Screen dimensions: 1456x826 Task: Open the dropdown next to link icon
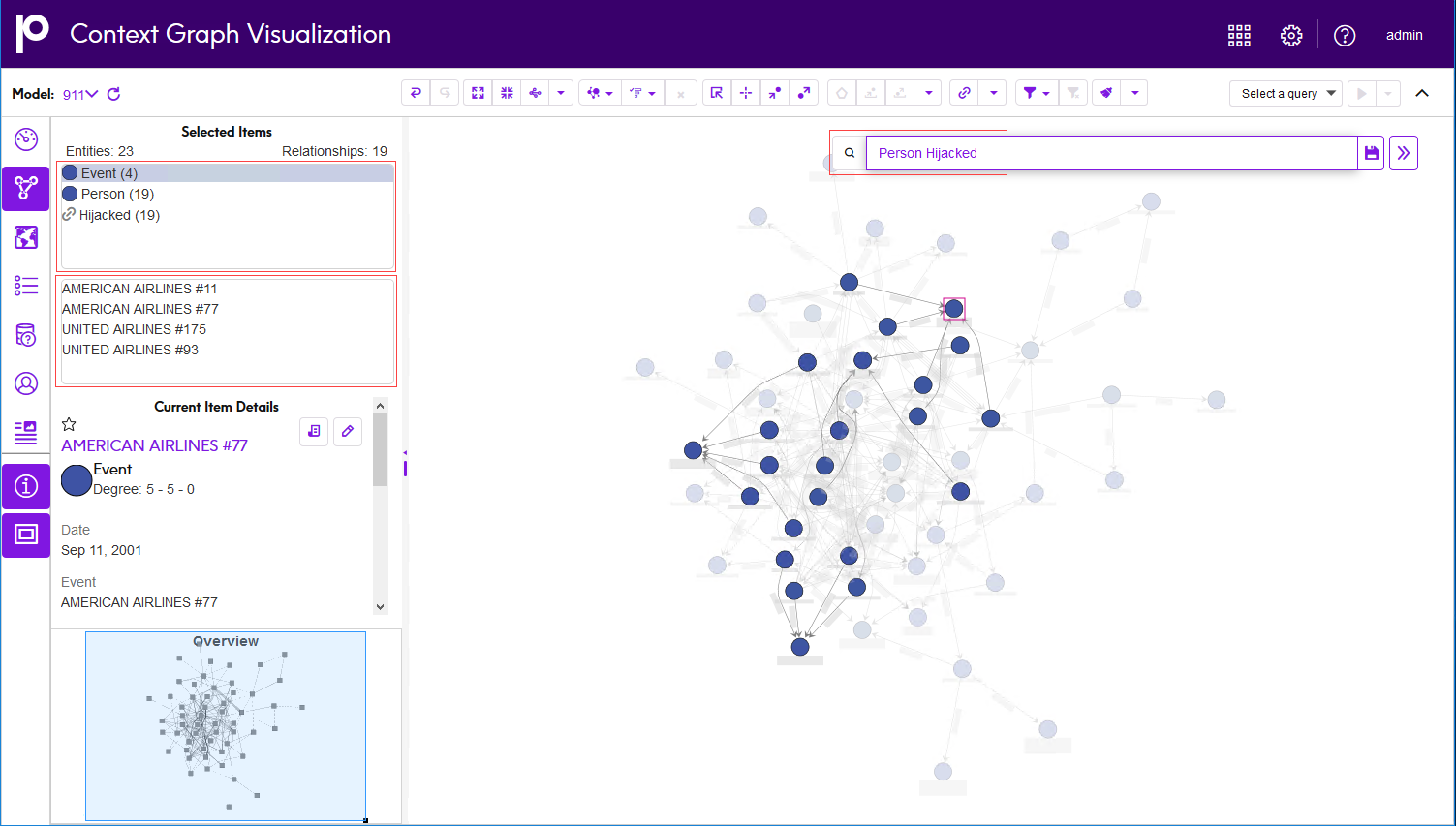coord(993,93)
